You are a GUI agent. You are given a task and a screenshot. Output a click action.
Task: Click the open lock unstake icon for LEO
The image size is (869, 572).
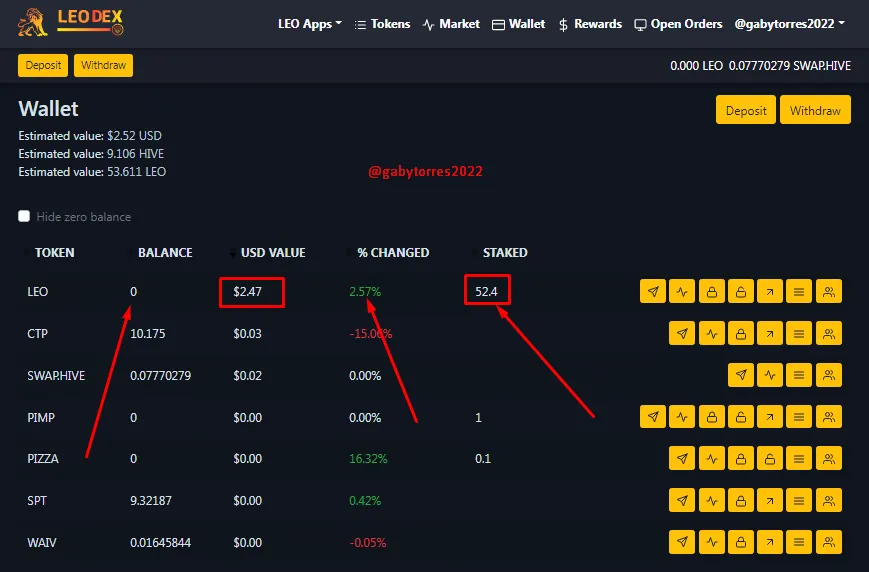[741, 292]
